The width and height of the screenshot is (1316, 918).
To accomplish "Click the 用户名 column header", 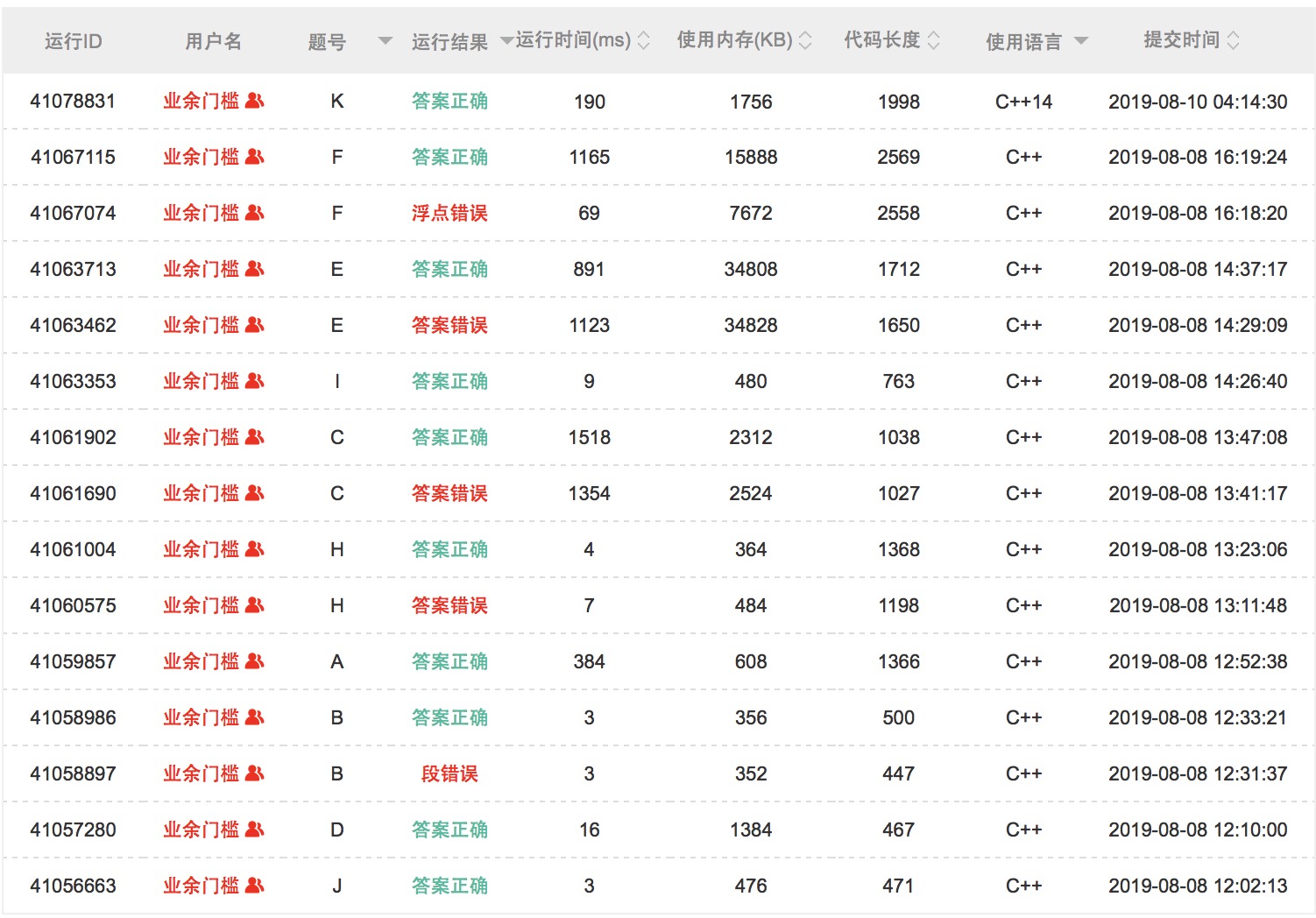I will (213, 41).
